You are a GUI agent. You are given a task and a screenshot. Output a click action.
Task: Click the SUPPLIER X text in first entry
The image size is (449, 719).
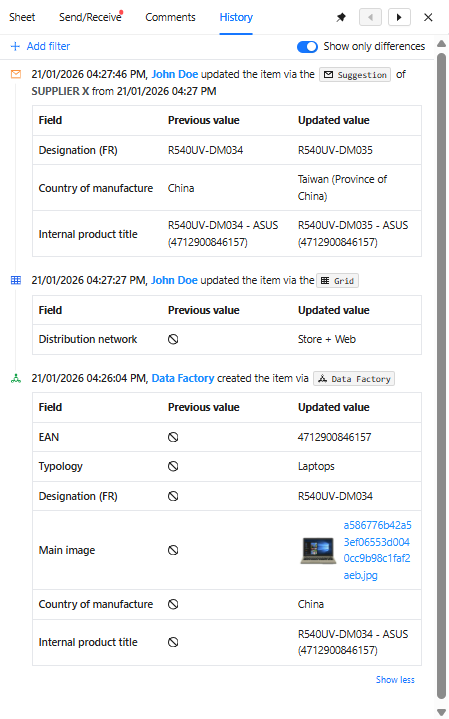tap(60, 91)
